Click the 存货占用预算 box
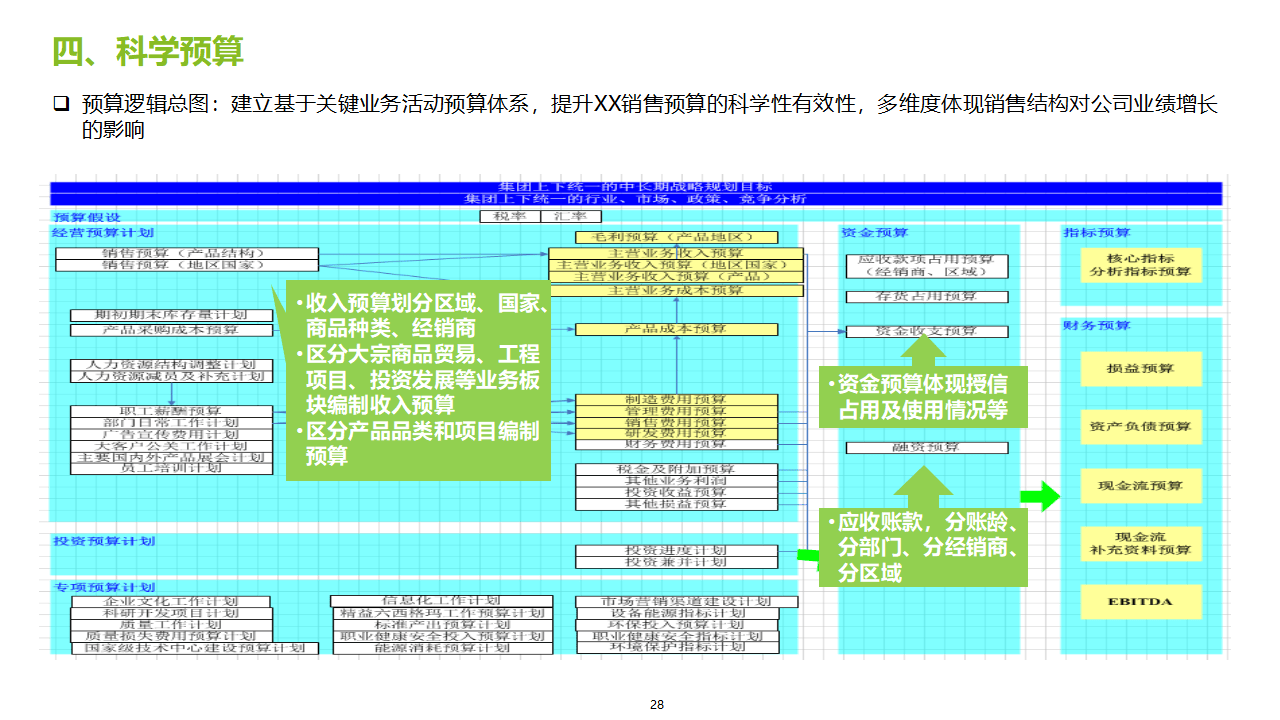 click(927, 297)
